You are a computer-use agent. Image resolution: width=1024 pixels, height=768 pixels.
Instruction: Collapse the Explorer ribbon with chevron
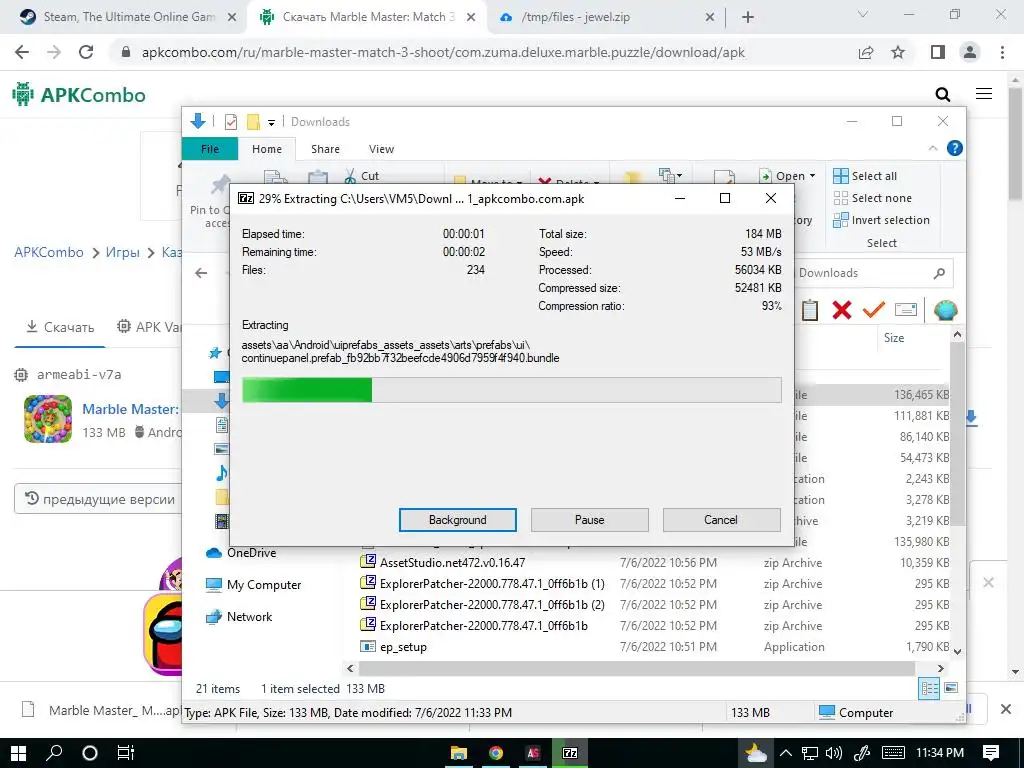[x=933, y=148]
